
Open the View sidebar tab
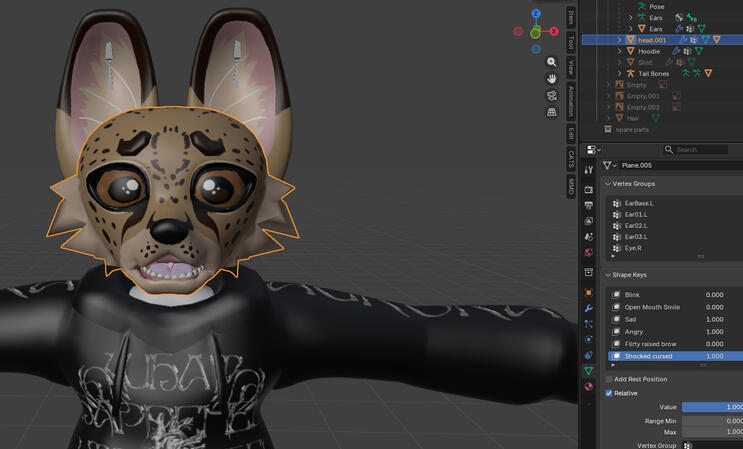(571, 68)
